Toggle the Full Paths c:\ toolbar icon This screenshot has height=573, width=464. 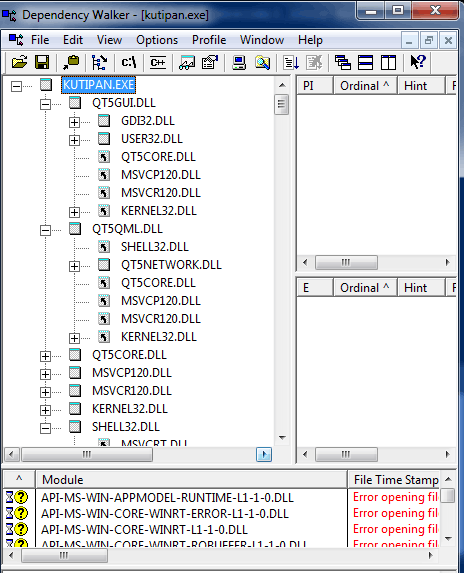tap(129, 62)
